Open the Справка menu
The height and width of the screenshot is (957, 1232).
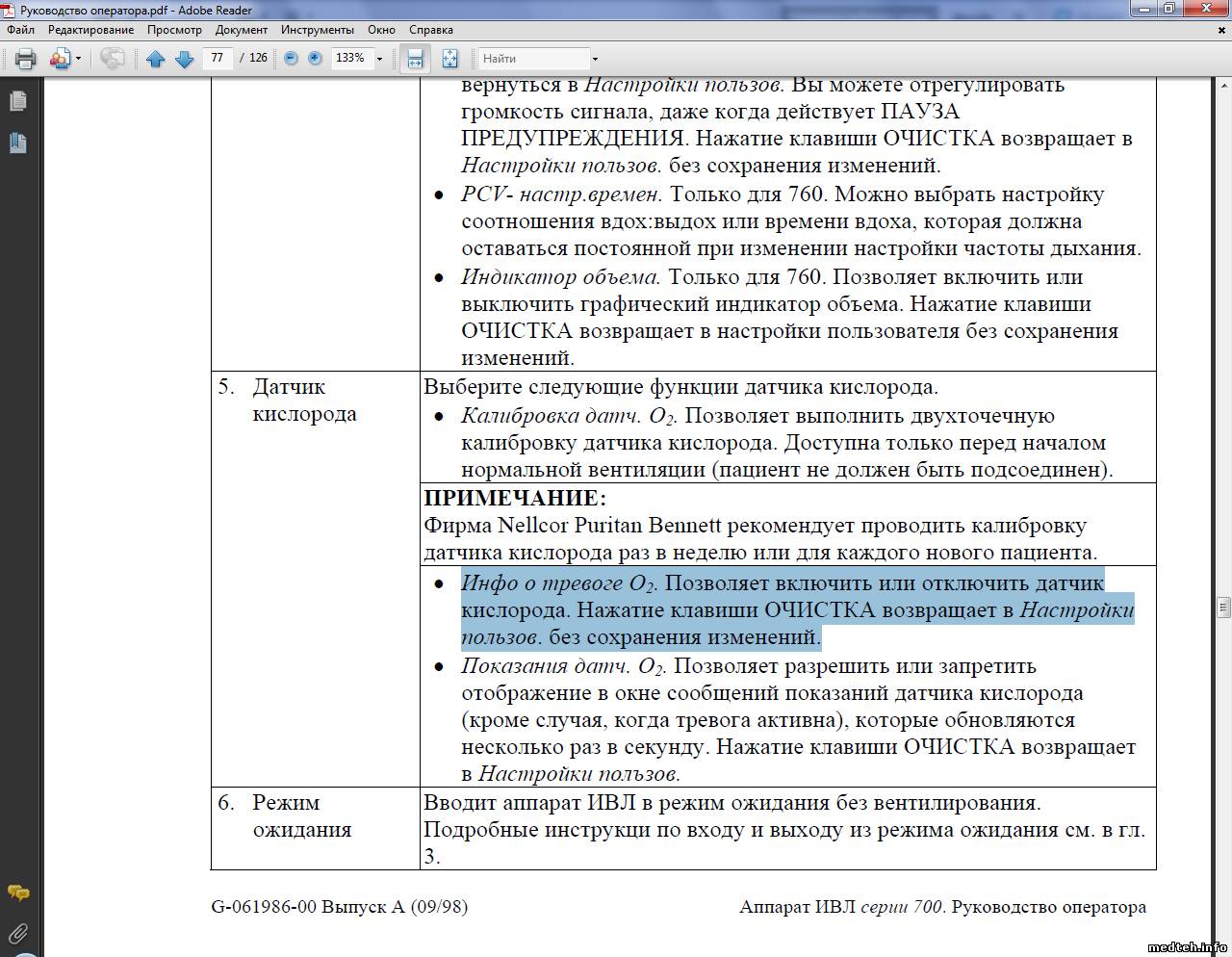click(x=430, y=30)
